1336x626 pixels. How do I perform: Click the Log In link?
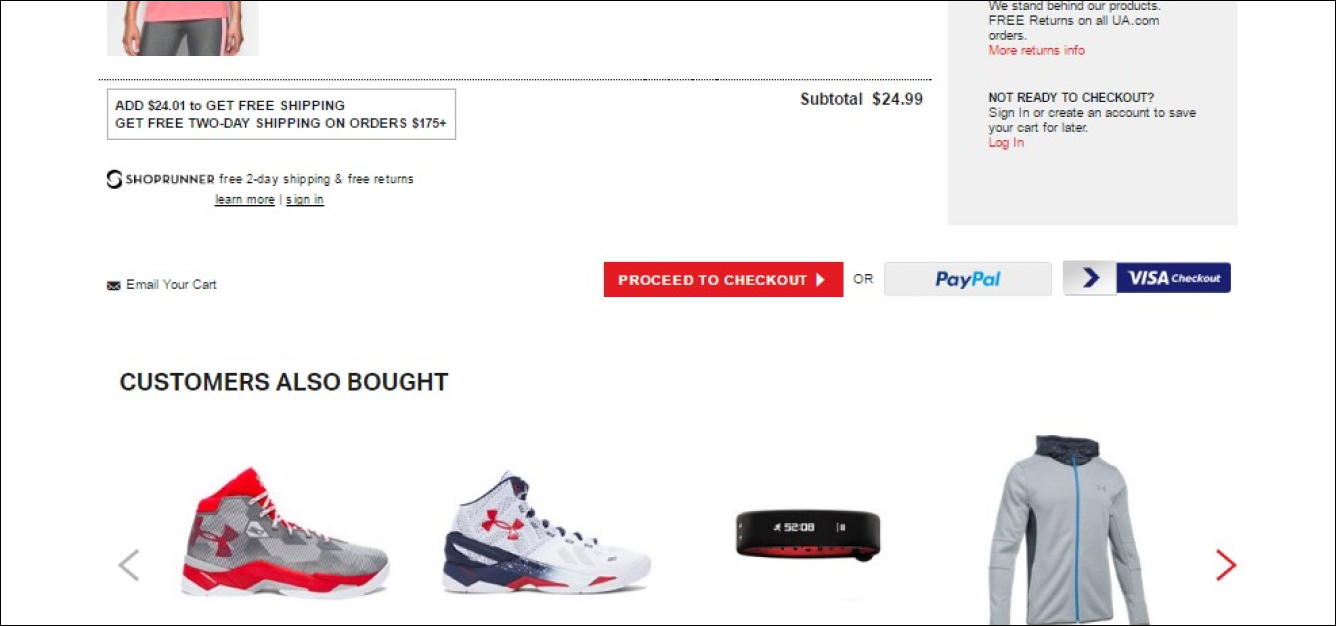tap(1006, 142)
